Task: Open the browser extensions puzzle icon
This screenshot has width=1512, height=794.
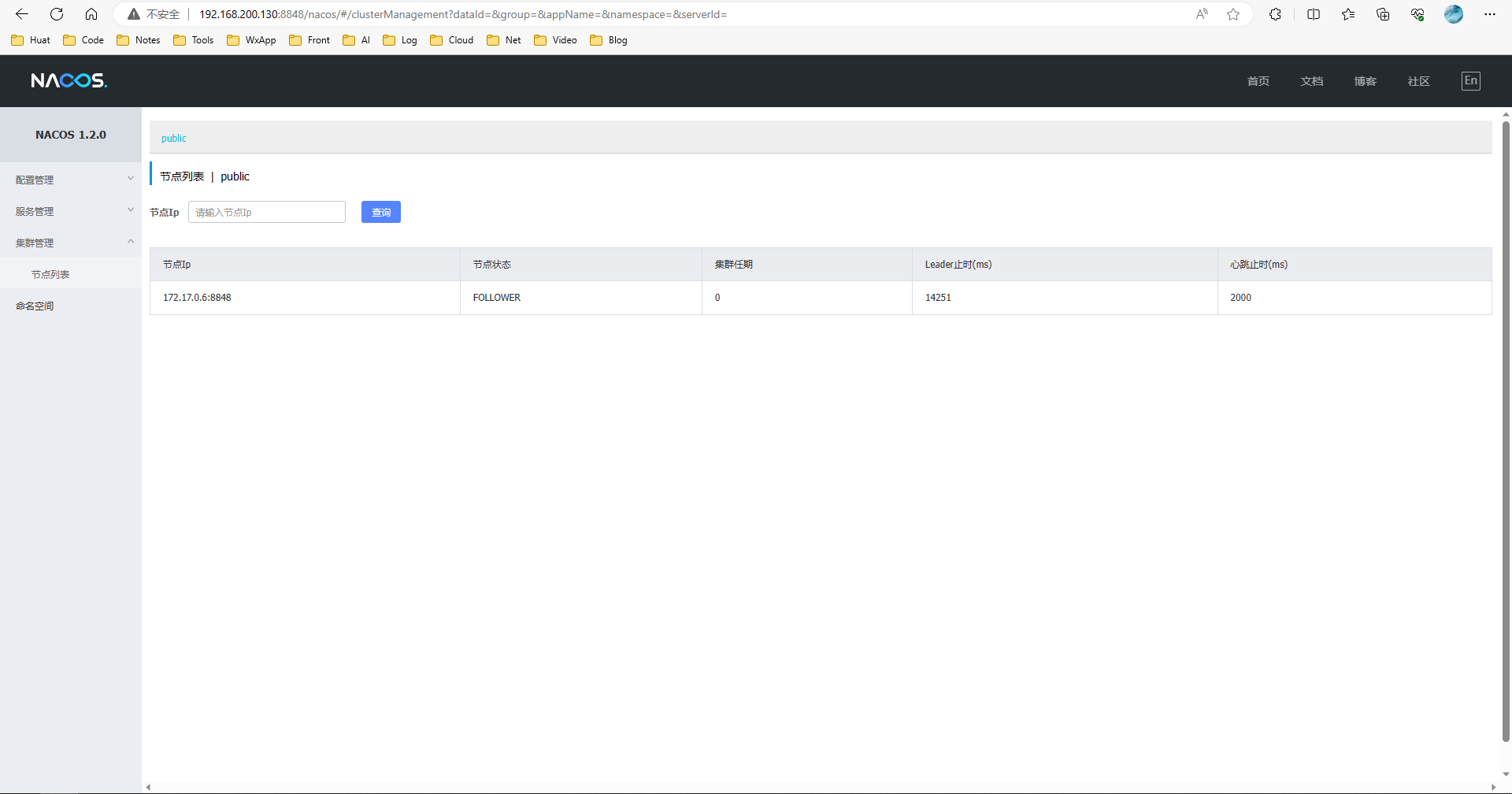Action: tap(1275, 14)
